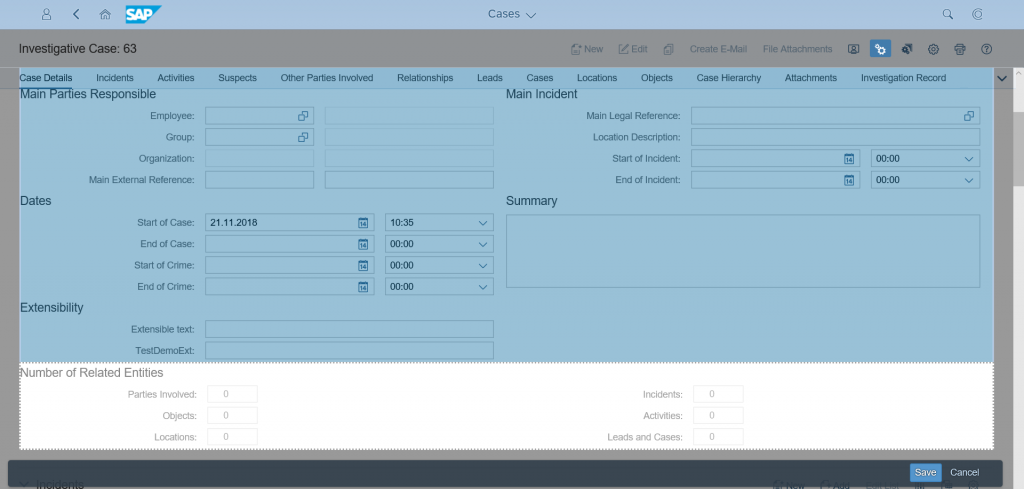
Task: Switch to the Incidents tab
Action: coord(115,78)
